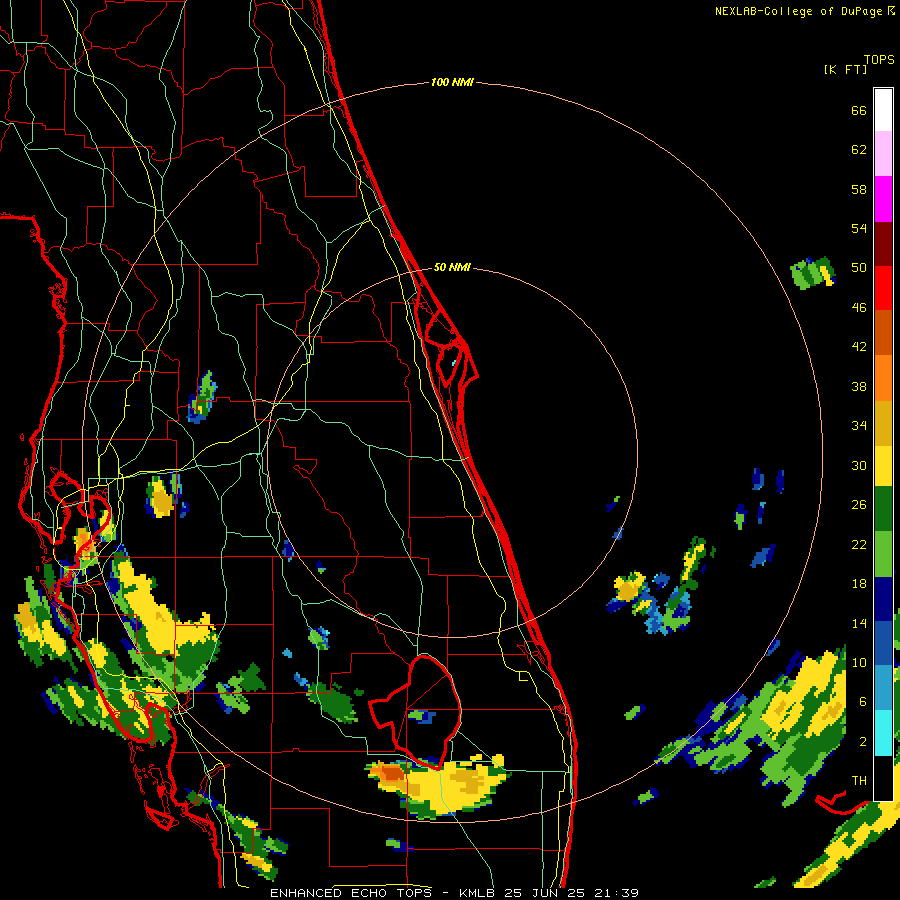This screenshot has height=900, width=900.
Task: Click the 30 value on color scale
Action: 859,465
